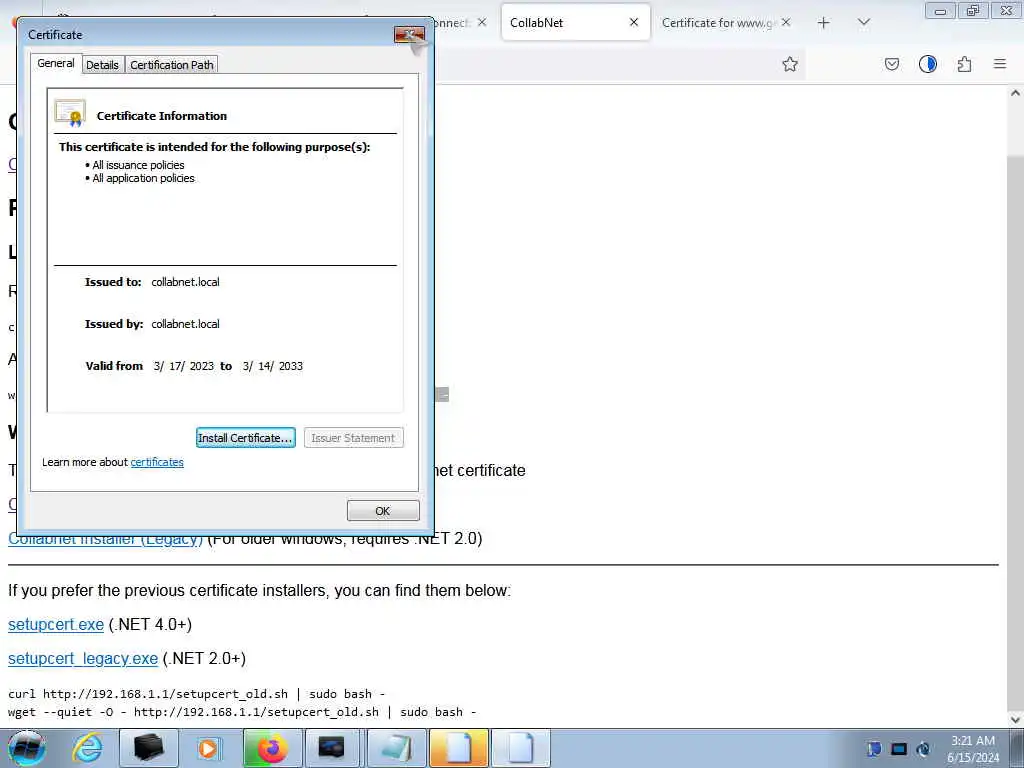The image size is (1024, 768).
Task: Open the dark monitor app in the taskbar
Action: pyautogui.click(x=333, y=748)
